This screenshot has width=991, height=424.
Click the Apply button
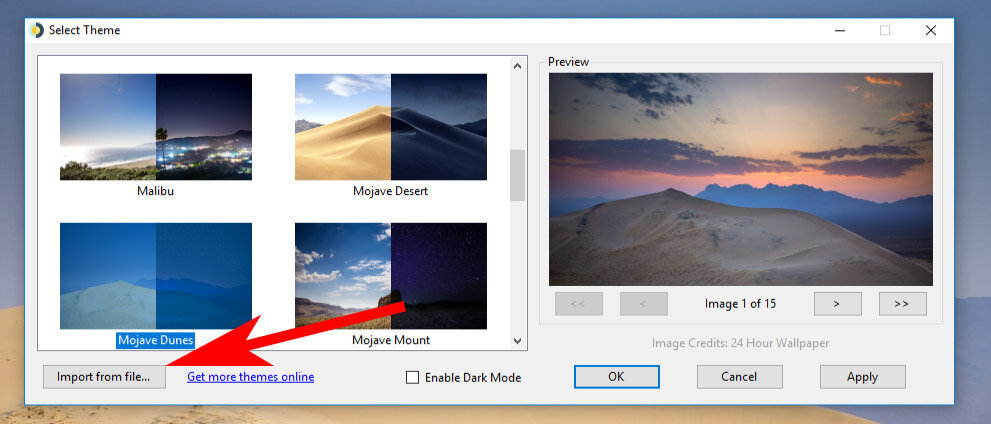[x=863, y=377]
